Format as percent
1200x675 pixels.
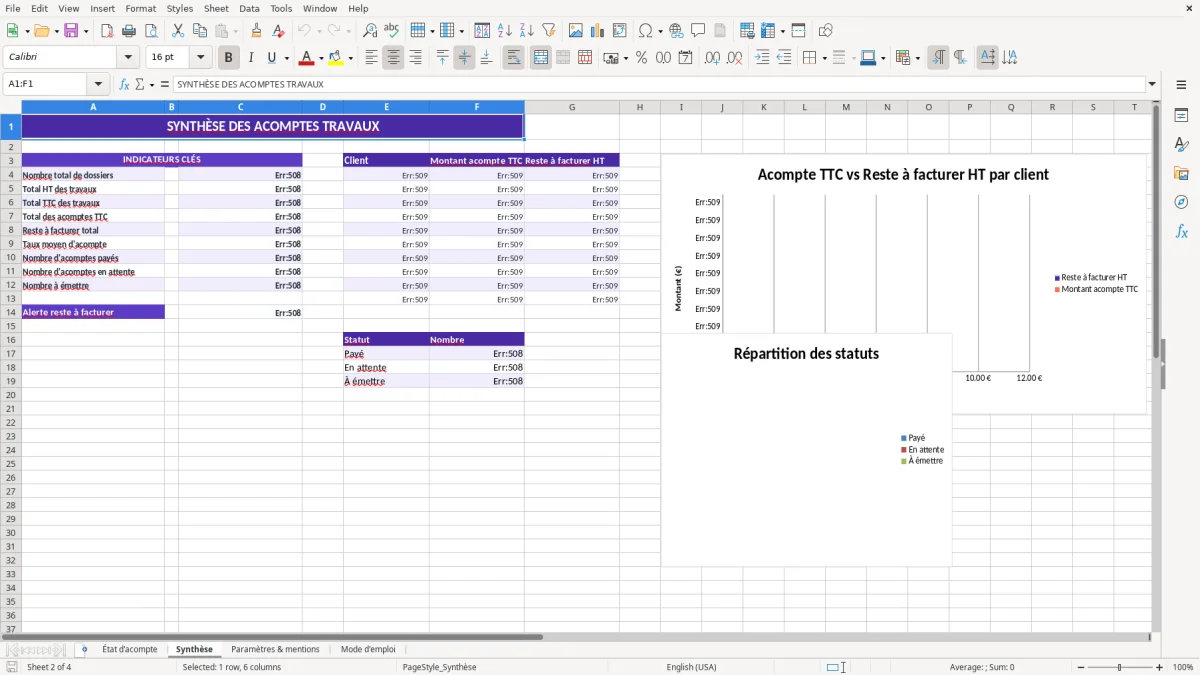tap(641, 58)
